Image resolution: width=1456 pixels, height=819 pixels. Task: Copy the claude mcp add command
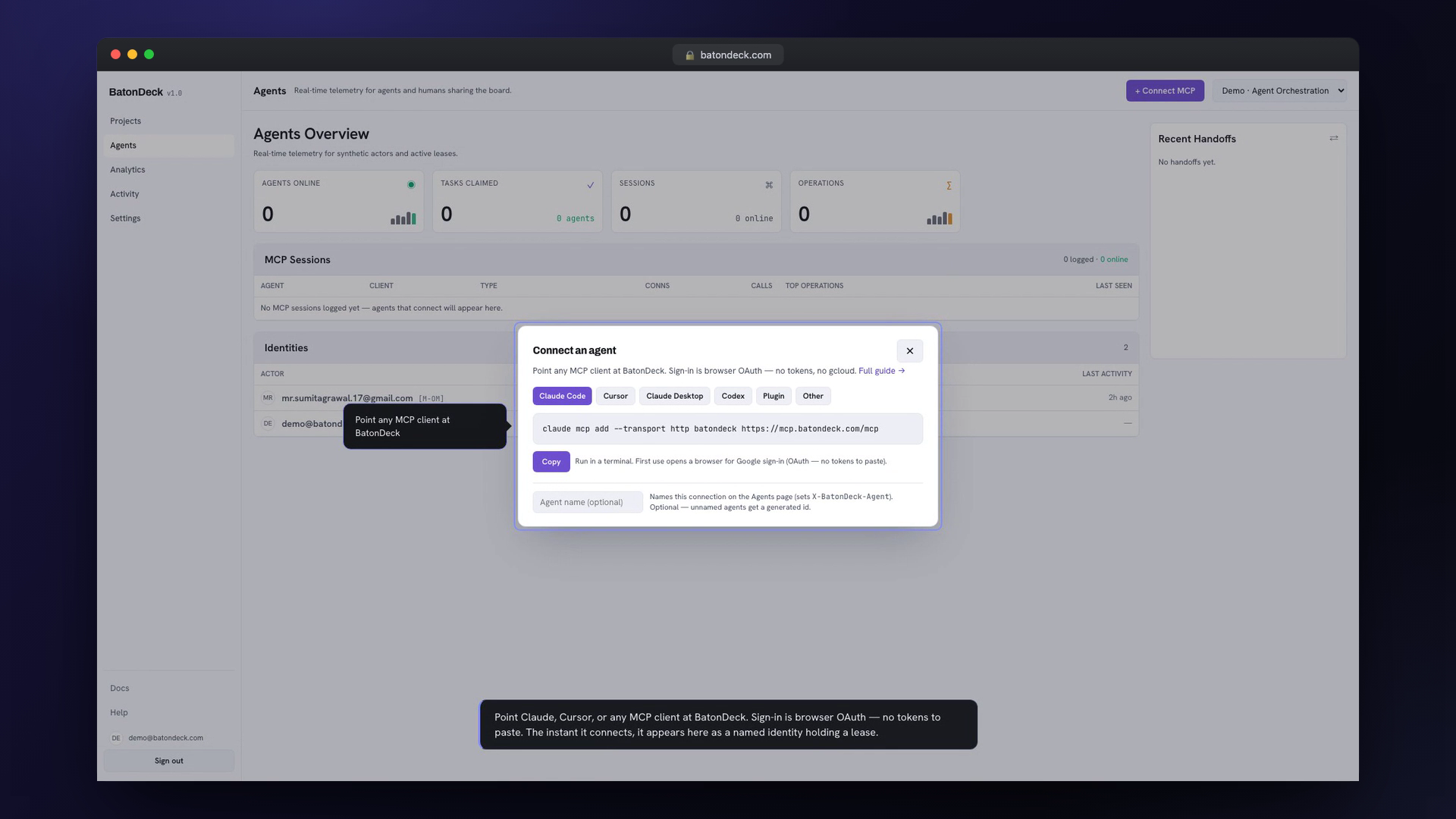point(551,462)
